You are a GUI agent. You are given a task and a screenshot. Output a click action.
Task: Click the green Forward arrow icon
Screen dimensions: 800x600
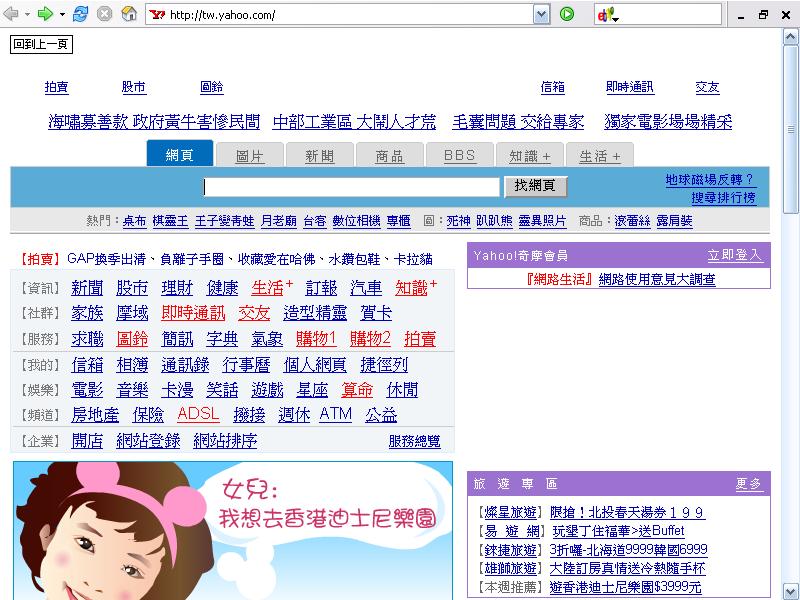pyautogui.click(x=45, y=14)
